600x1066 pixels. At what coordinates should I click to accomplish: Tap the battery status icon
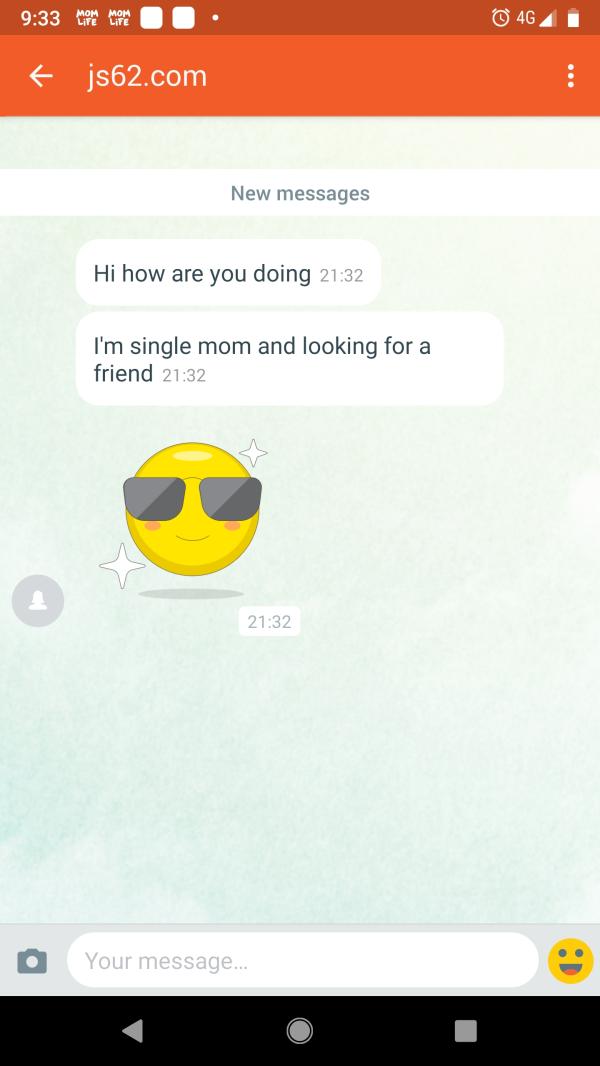pyautogui.click(x=573, y=18)
